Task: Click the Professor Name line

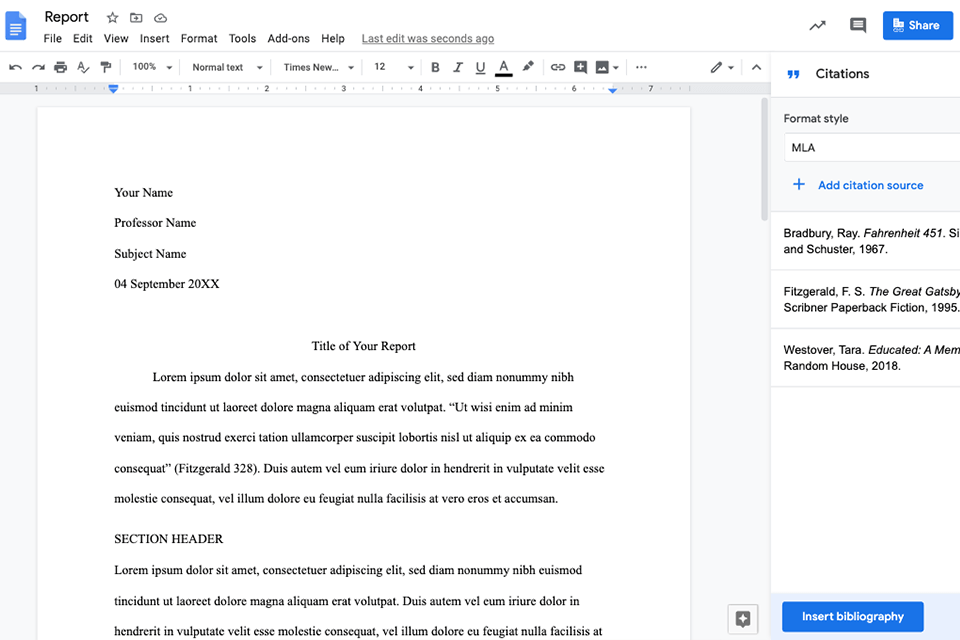Action: (x=155, y=223)
